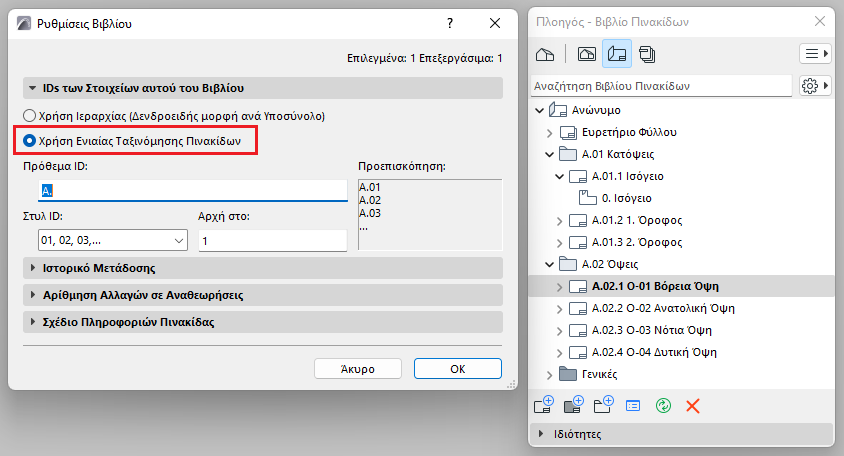Create a New Subset folder icon
The width and height of the screenshot is (844, 456).
click(603, 405)
